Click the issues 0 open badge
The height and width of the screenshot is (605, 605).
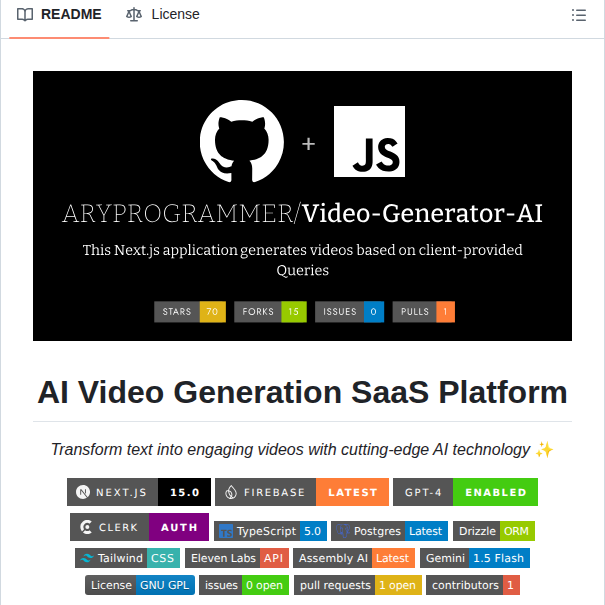pos(244,585)
